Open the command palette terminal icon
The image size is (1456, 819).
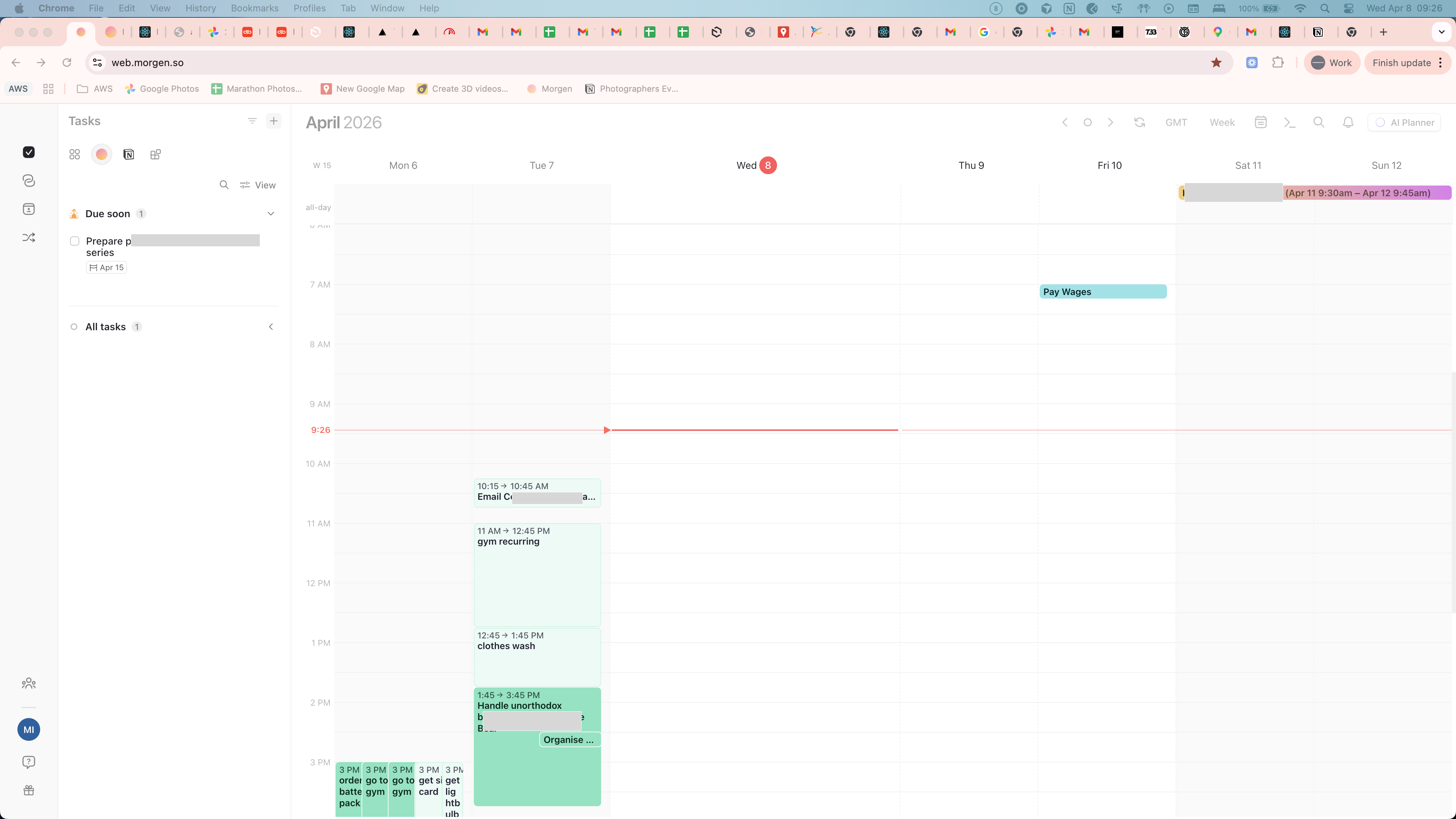point(1289,122)
